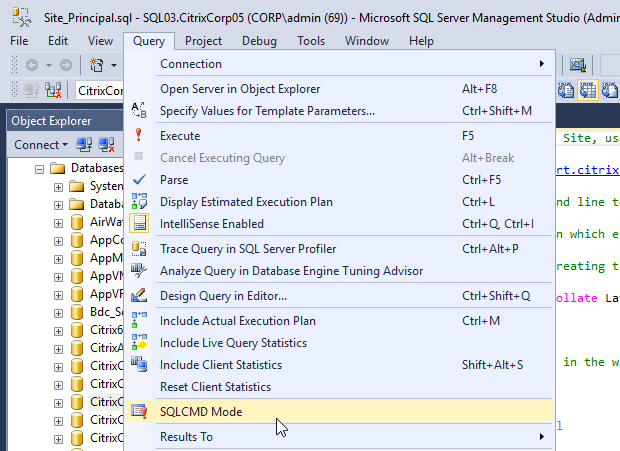Click Object Explorer disconnect server icon

[x=106, y=145]
